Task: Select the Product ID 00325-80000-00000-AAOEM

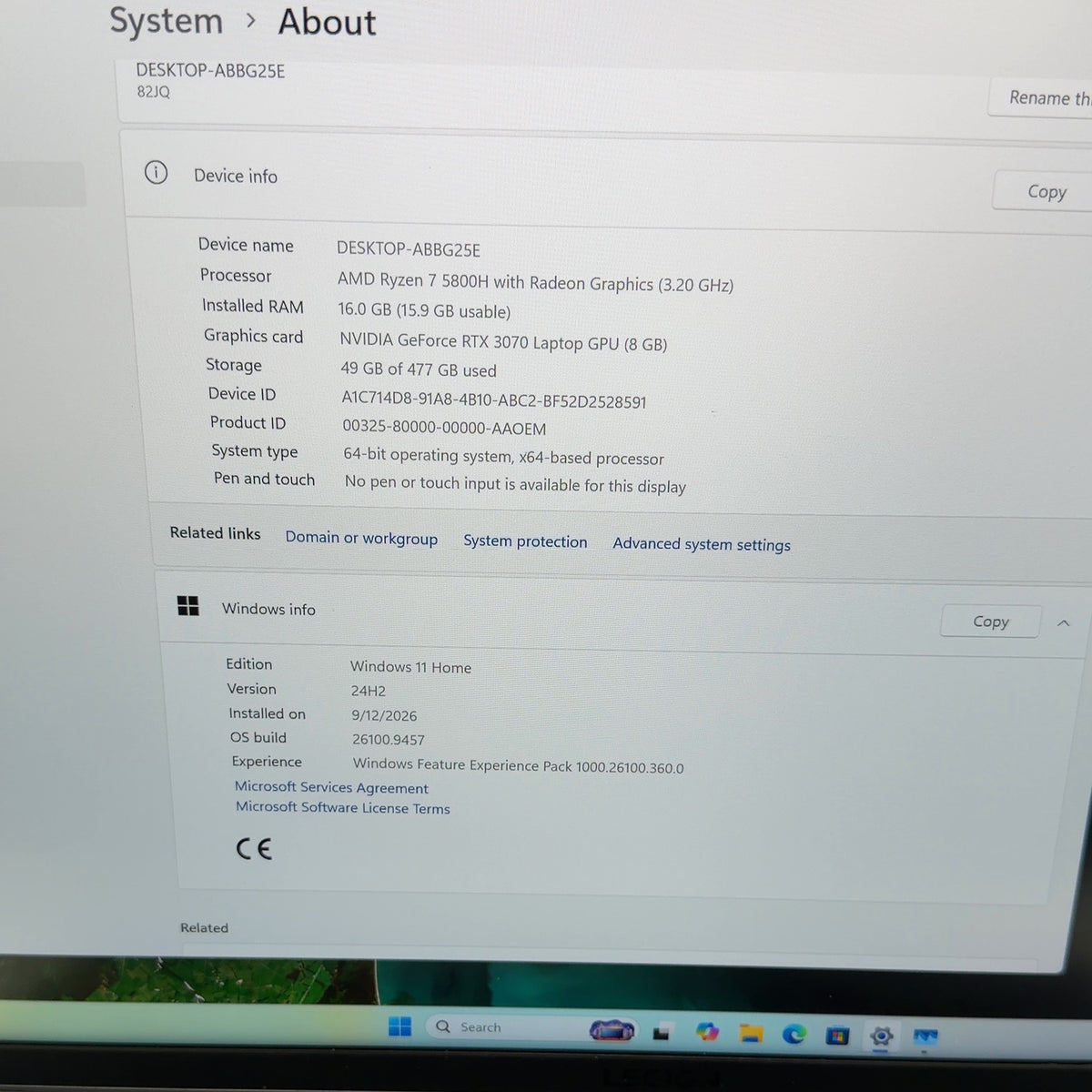Action: coord(444,427)
